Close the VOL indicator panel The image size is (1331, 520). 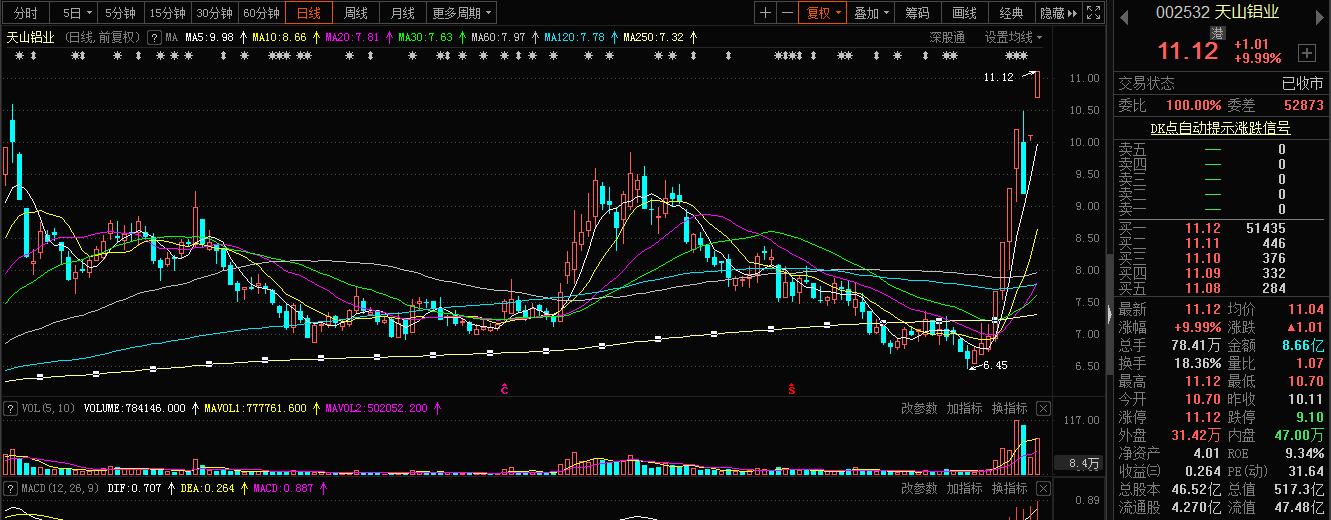1043,408
